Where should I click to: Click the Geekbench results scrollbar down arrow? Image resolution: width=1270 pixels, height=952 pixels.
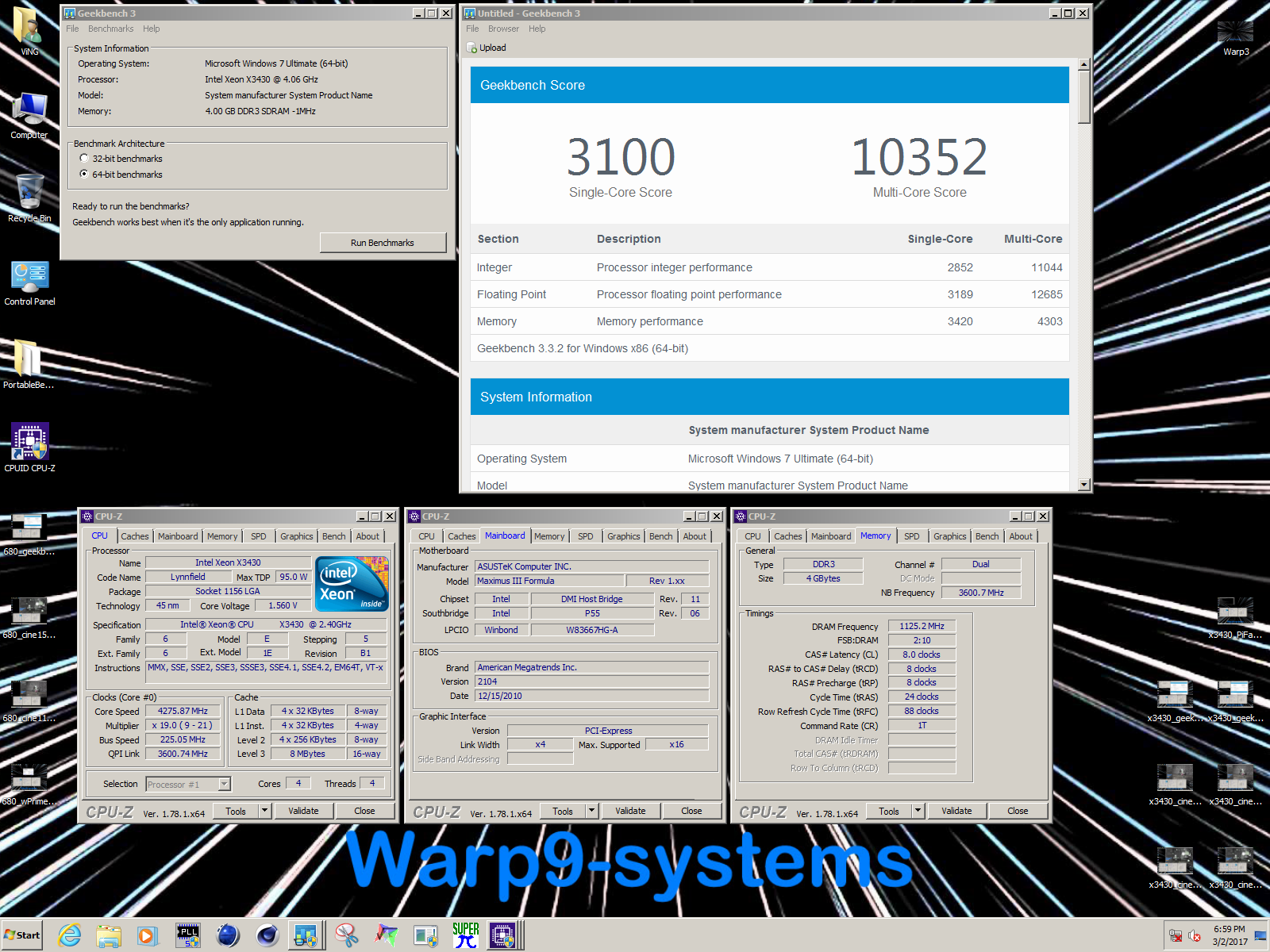click(x=1084, y=485)
